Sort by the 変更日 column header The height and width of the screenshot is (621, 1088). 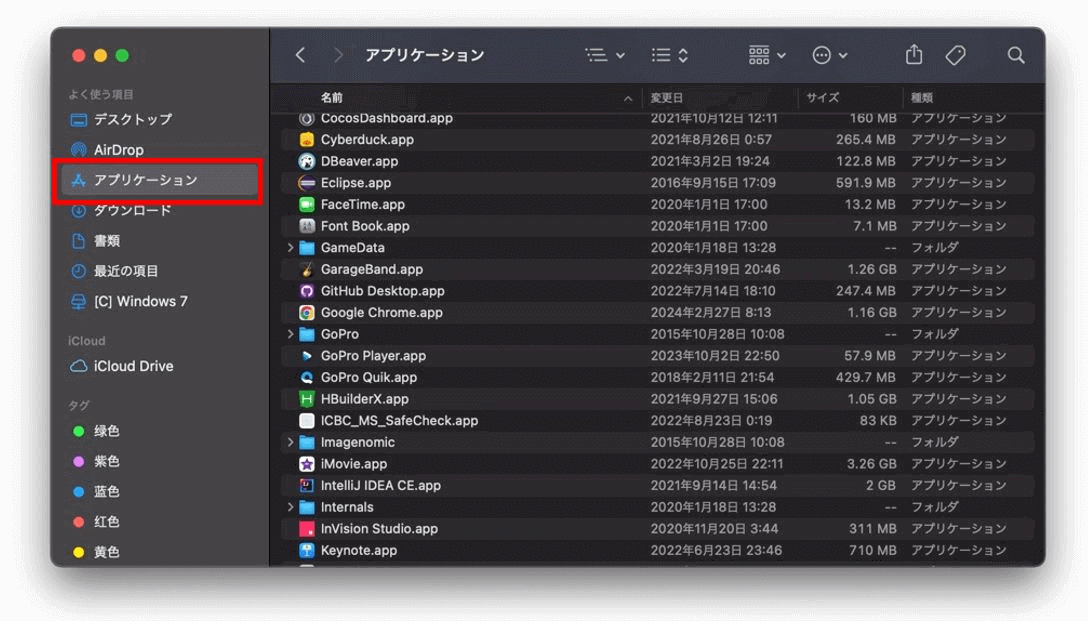coord(666,98)
